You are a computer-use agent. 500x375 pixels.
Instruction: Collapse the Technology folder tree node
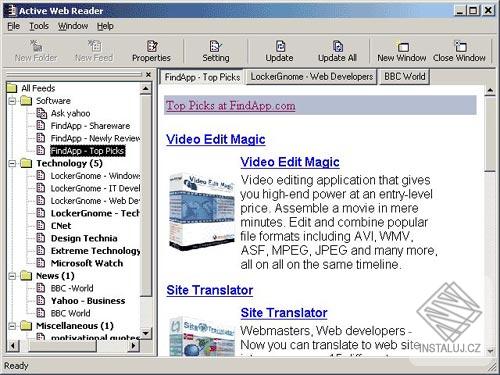pyautogui.click(x=12, y=163)
